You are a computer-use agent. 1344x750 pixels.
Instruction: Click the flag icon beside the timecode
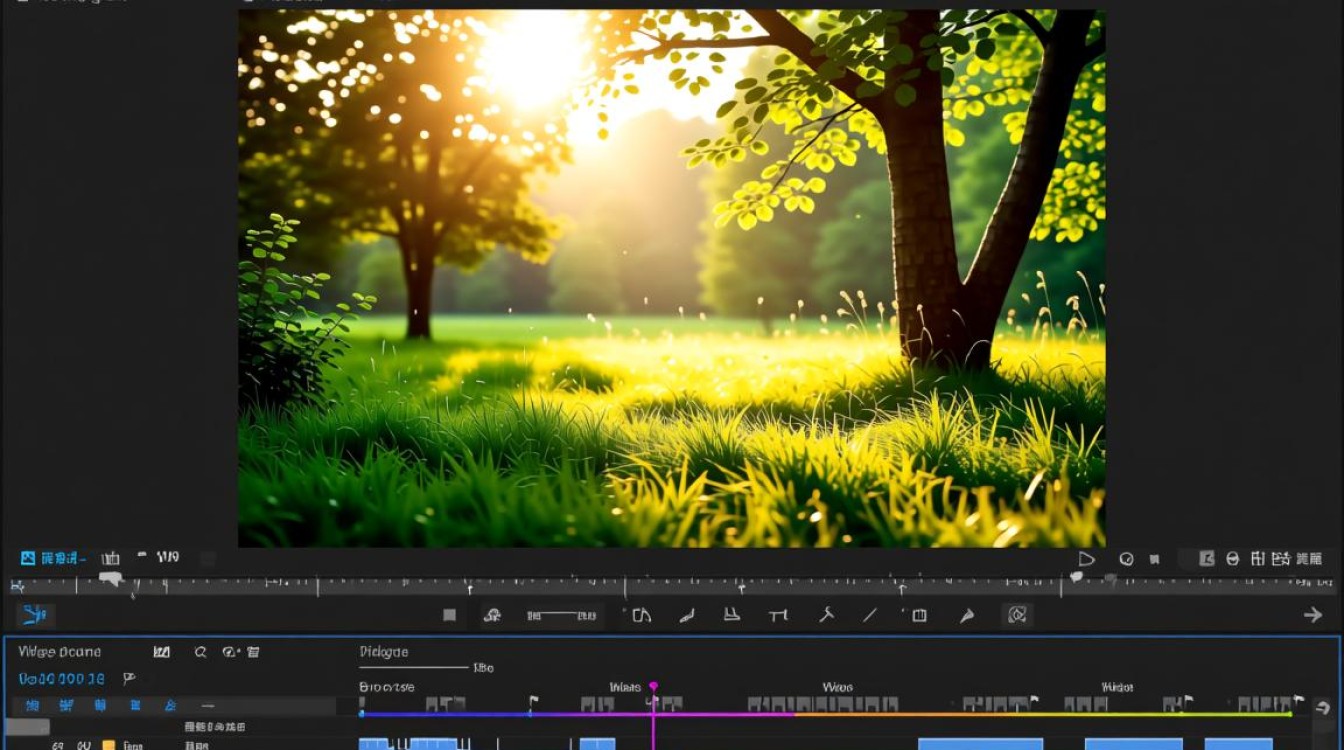[x=129, y=678]
